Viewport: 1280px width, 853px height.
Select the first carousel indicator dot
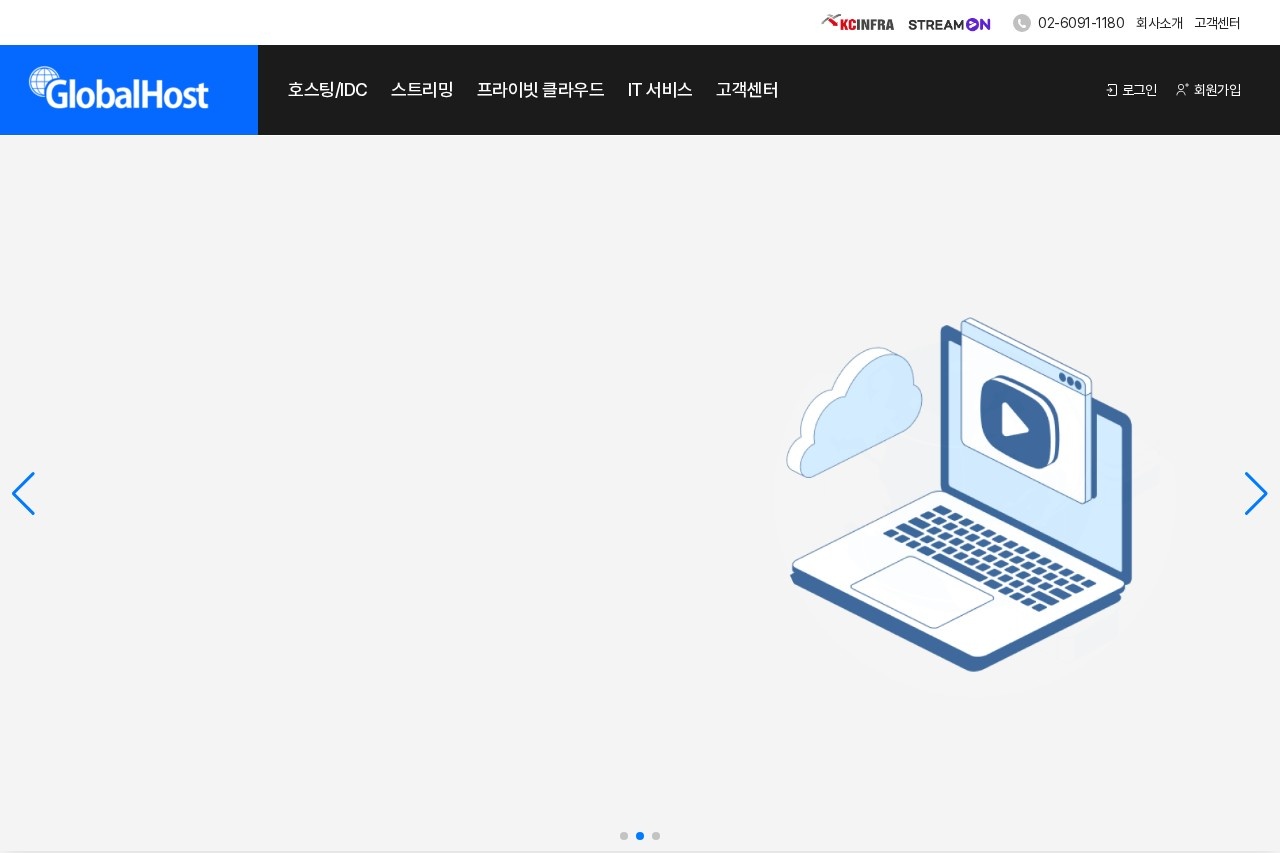[624, 836]
